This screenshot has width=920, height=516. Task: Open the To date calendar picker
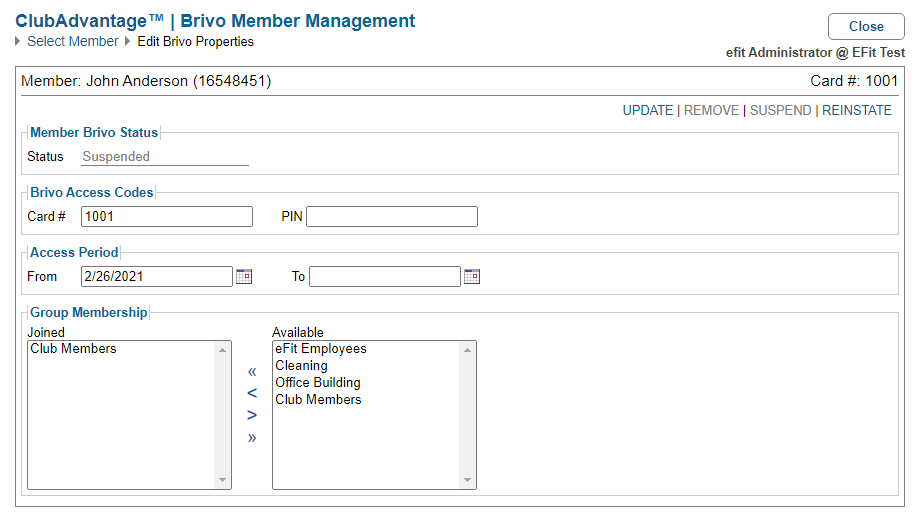(472, 276)
